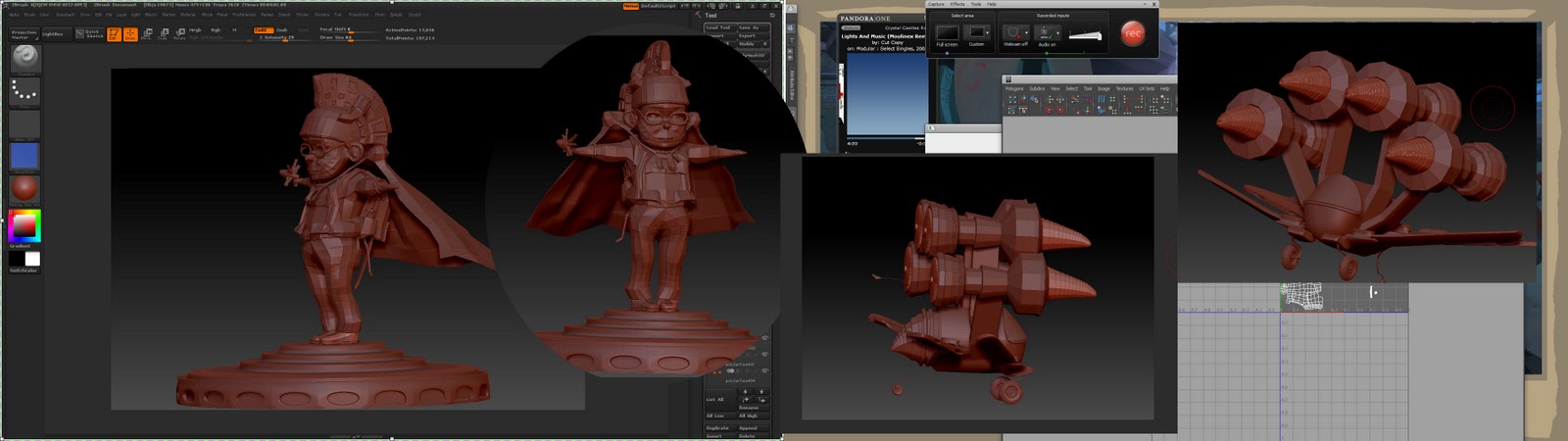The height and width of the screenshot is (441, 1568).
Task: Click the Tool palette refresh icon
Action: pos(772,15)
